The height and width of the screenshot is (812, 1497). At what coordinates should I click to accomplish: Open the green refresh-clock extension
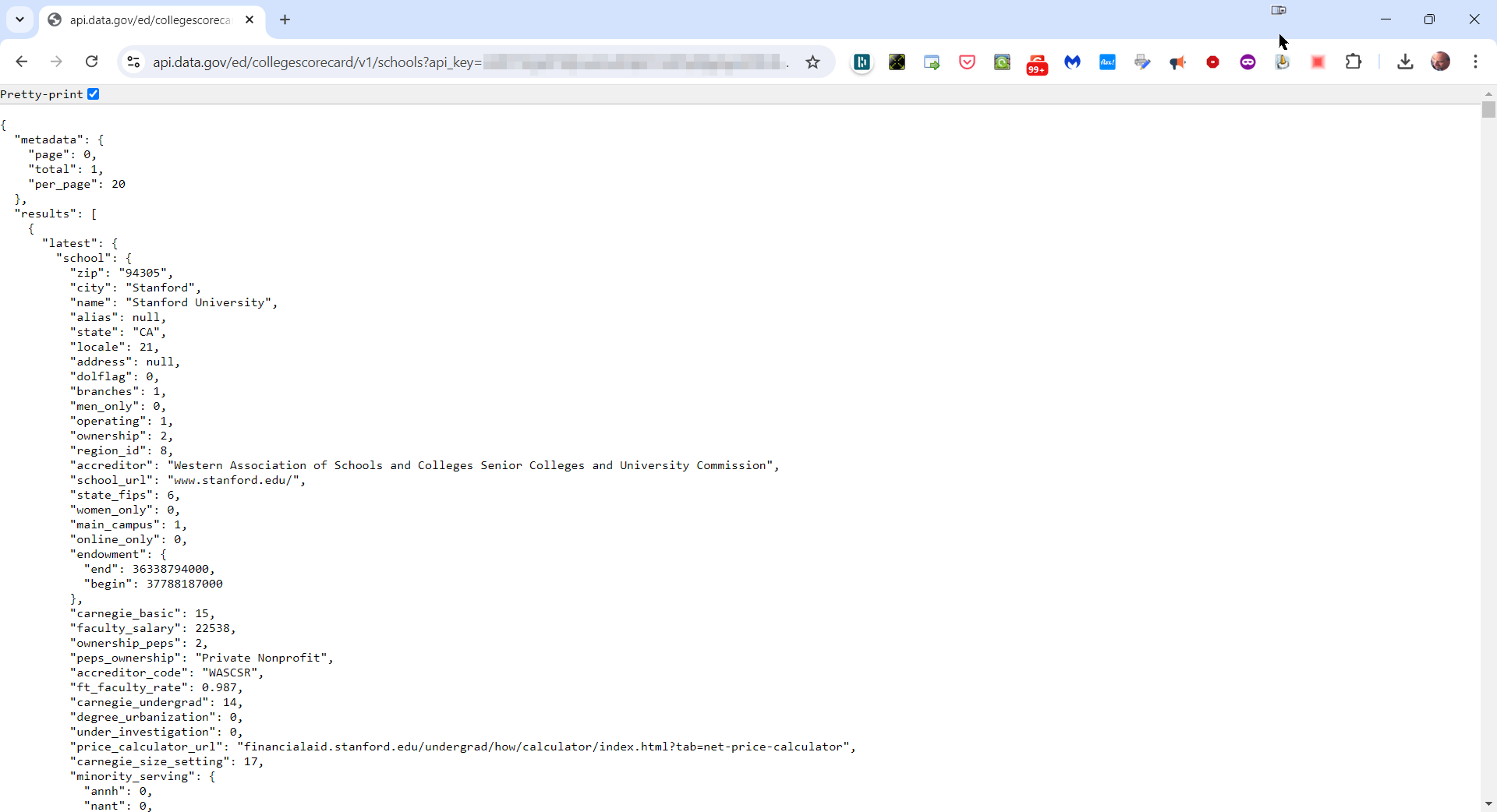click(x=1002, y=62)
